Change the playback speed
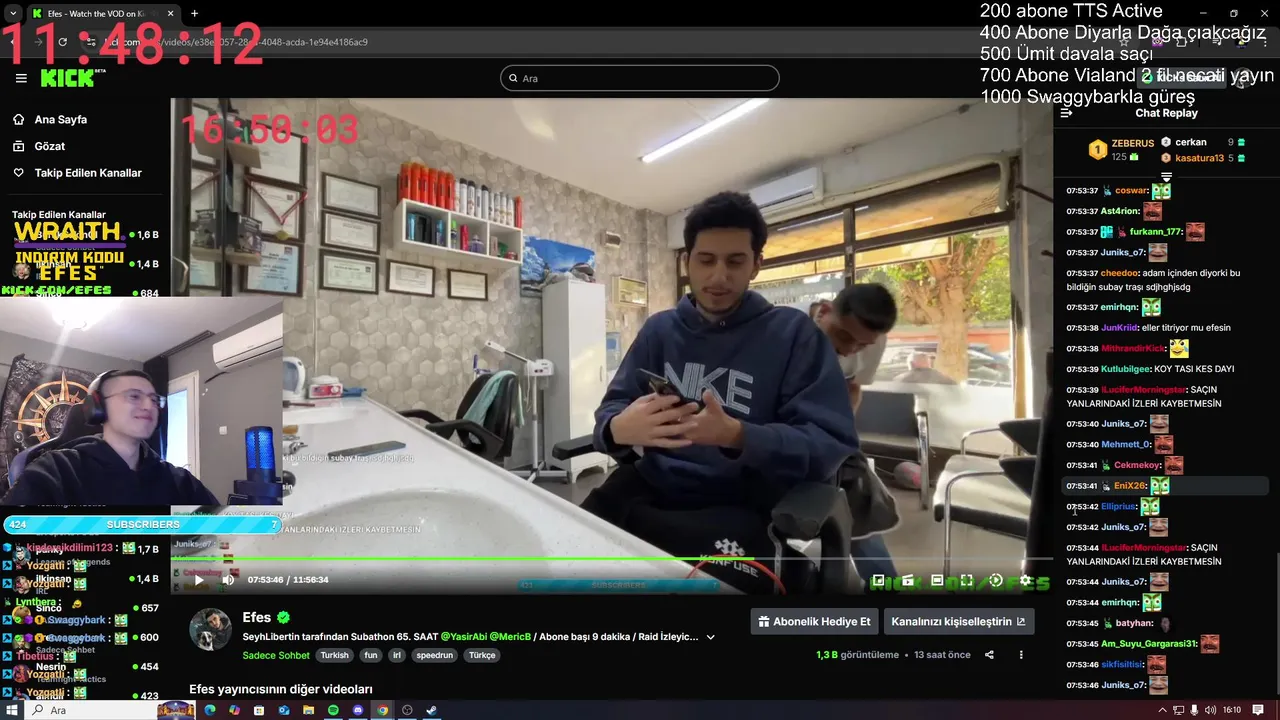The width and height of the screenshot is (1280, 720). tap(996, 580)
